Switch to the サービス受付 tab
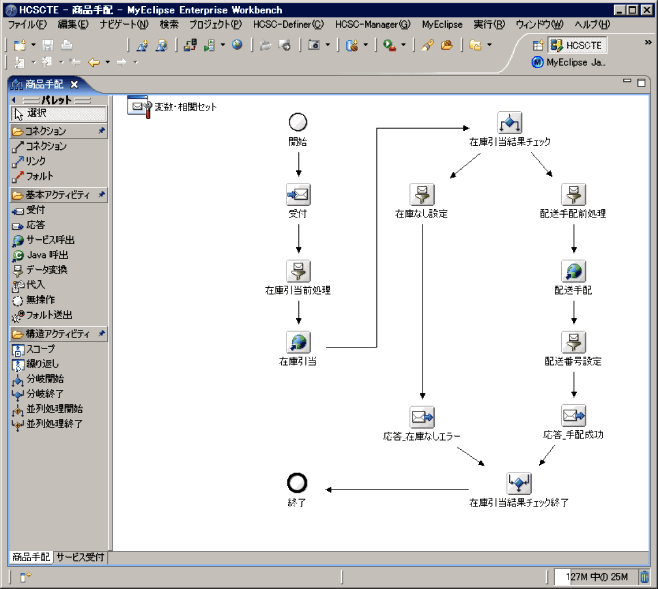The width and height of the screenshot is (658, 589). (x=79, y=557)
